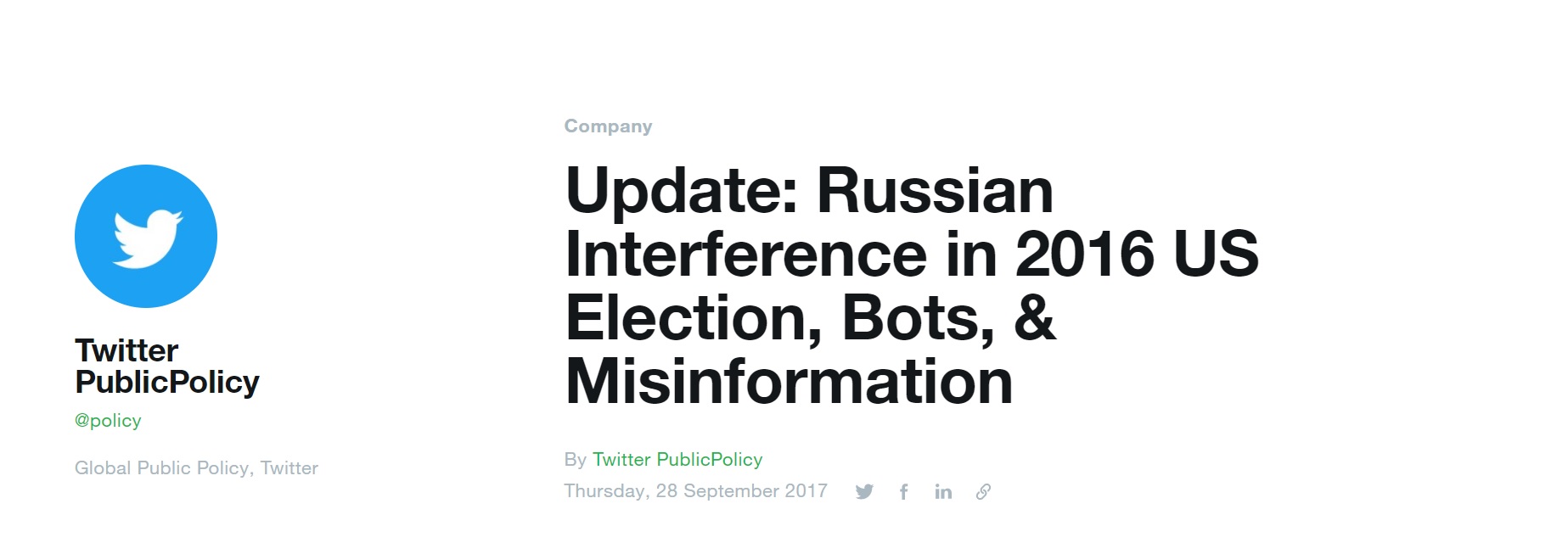Click the headline line "Interference in 2016 US"
This screenshot has height=554, width=1568.
[912, 254]
